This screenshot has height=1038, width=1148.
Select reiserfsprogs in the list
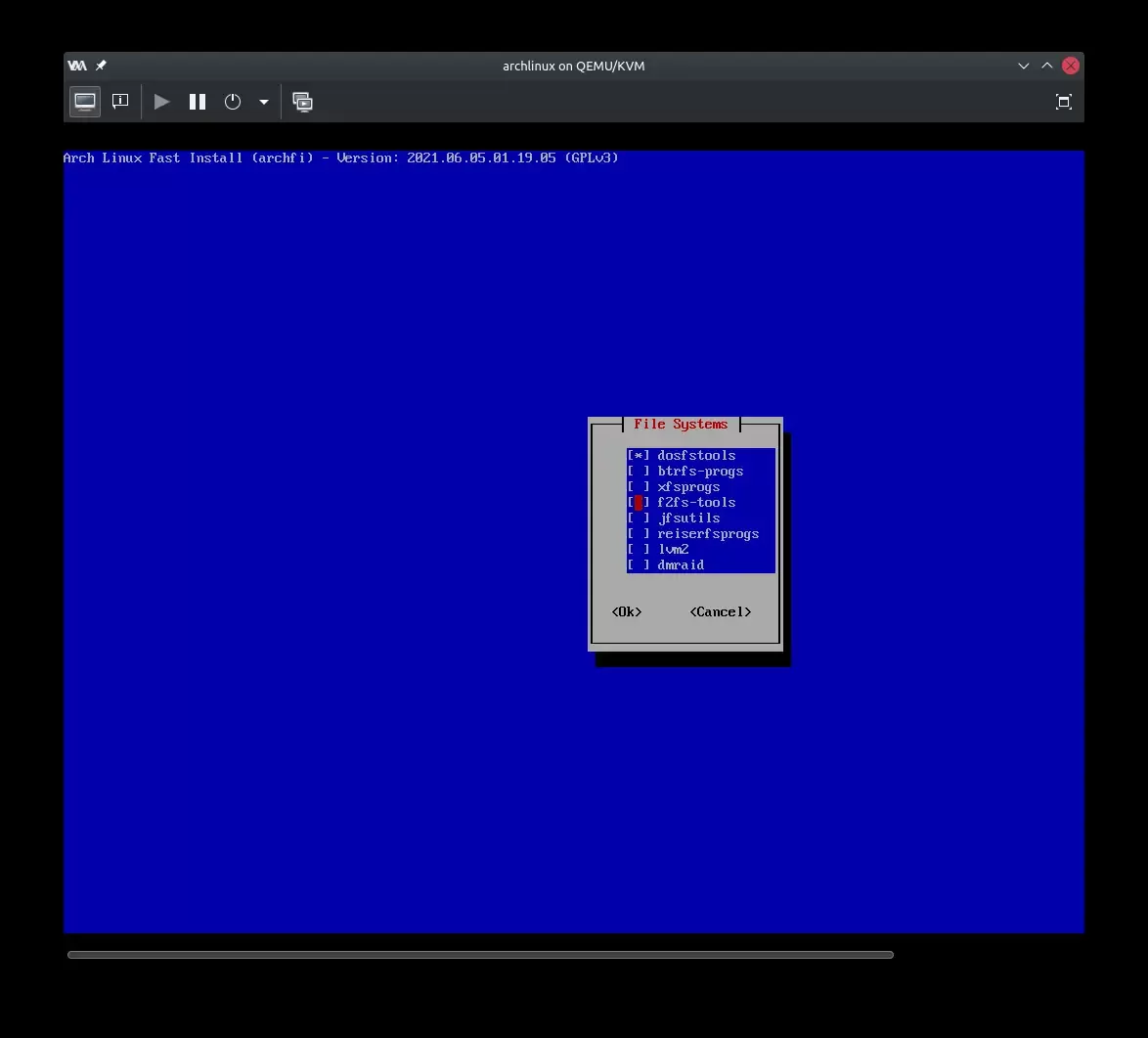[708, 534]
